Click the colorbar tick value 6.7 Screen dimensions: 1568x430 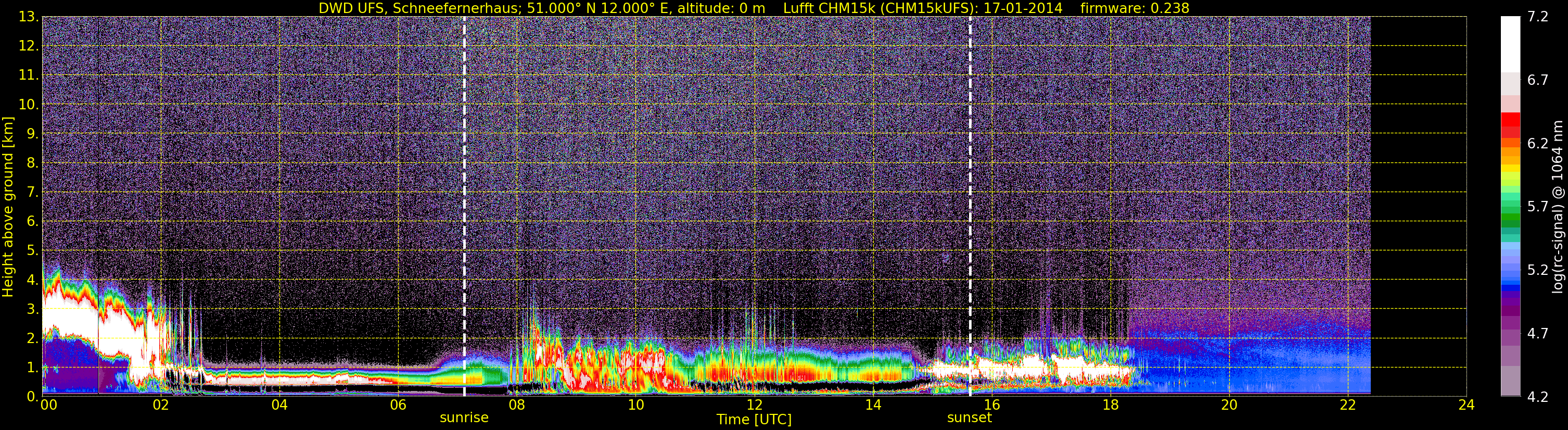click(x=1538, y=80)
